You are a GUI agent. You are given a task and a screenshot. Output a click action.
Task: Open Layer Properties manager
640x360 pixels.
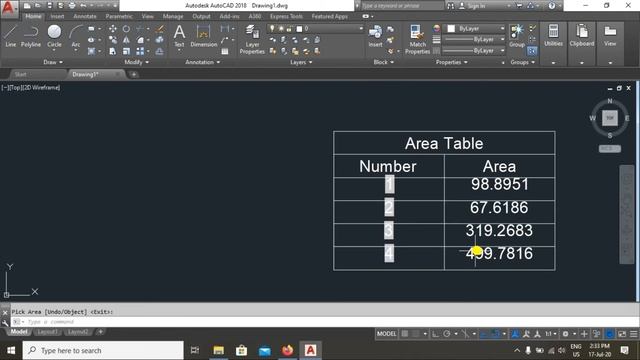(252, 39)
